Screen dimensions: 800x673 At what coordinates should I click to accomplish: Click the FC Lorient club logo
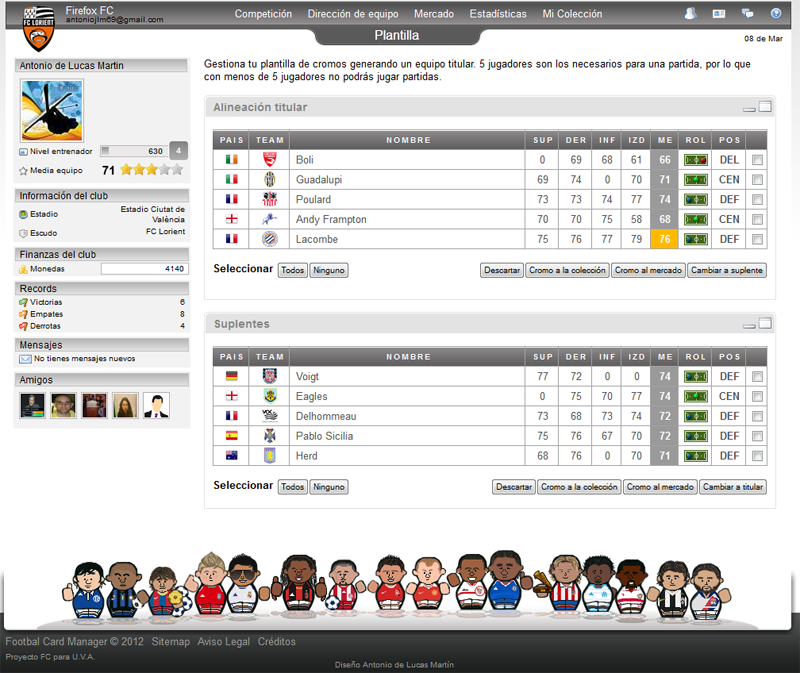38,28
